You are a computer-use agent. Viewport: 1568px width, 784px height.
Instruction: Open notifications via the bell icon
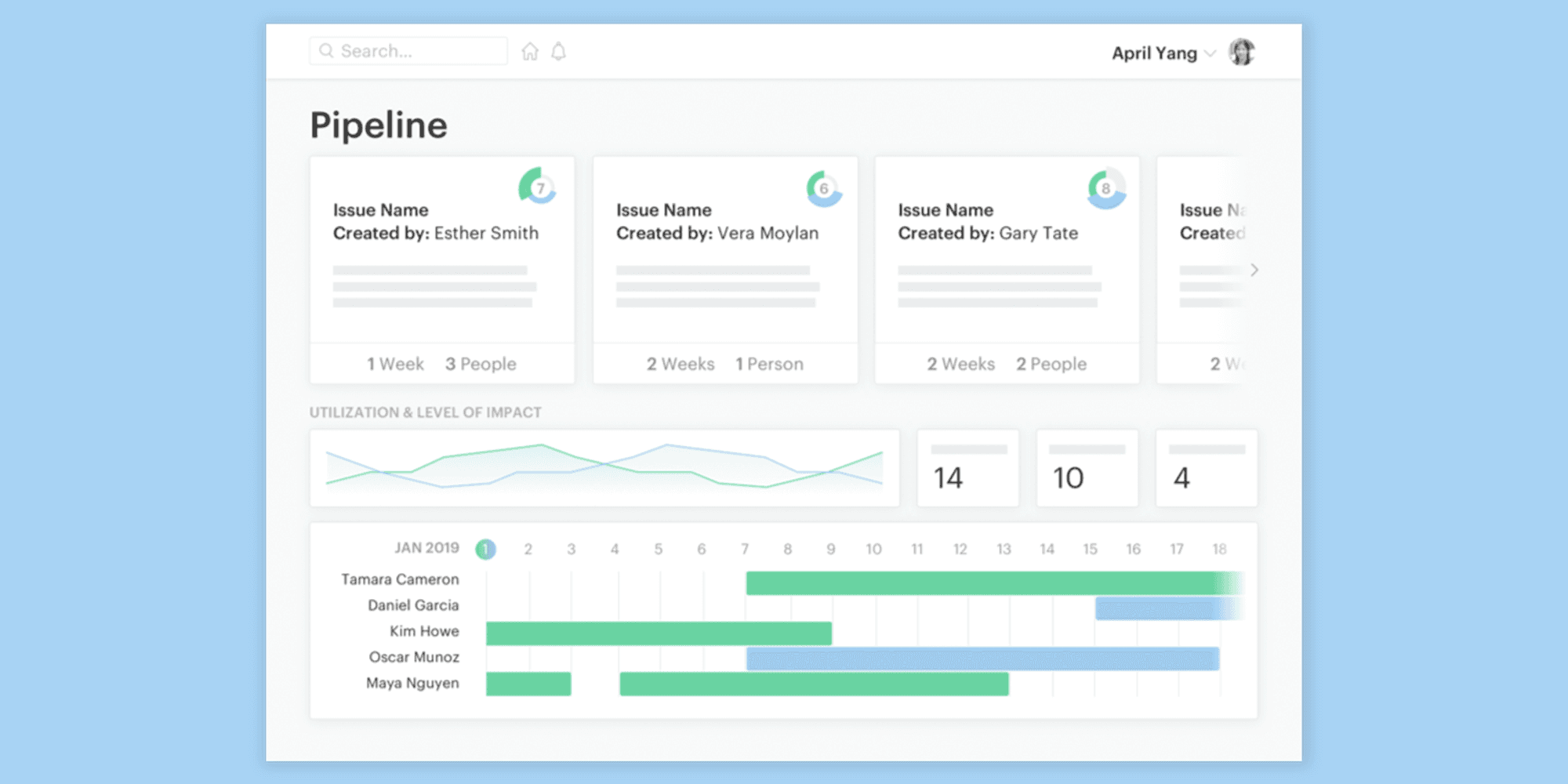coord(558,52)
